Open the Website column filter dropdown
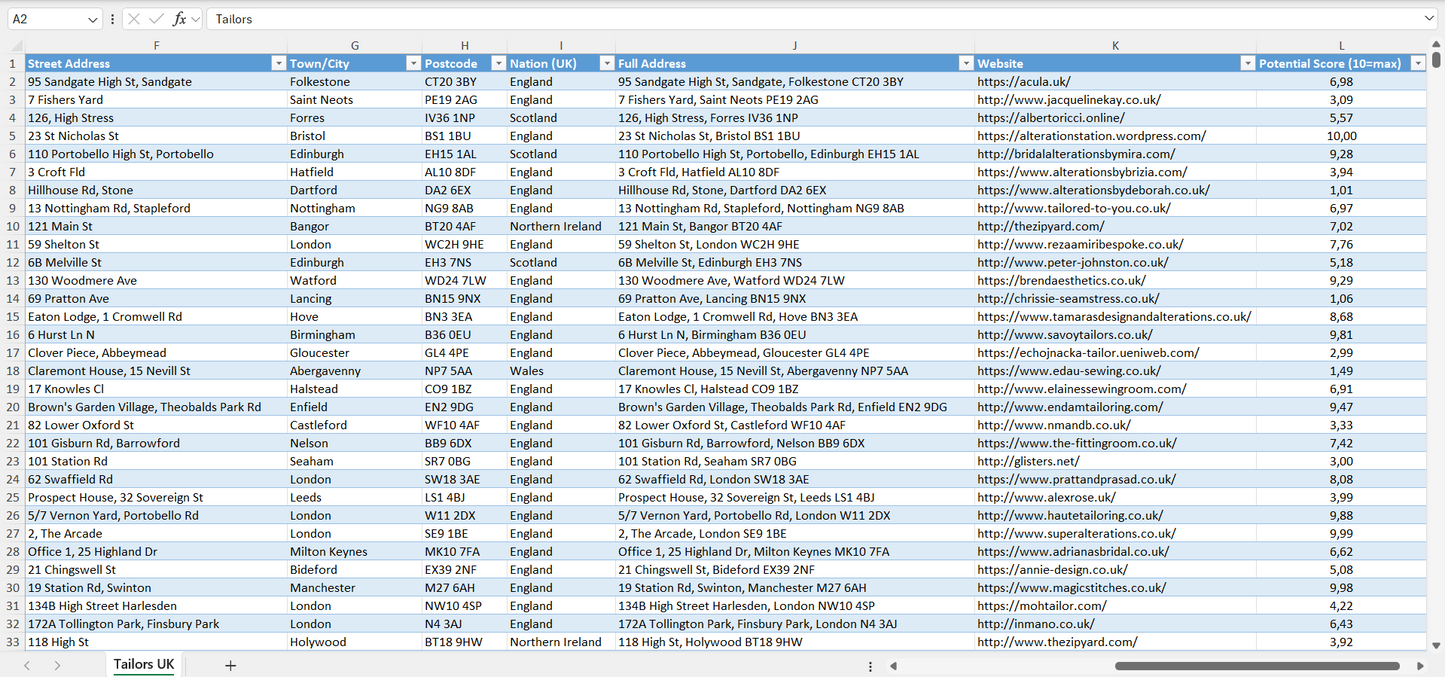1445x677 pixels. coord(1247,62)
